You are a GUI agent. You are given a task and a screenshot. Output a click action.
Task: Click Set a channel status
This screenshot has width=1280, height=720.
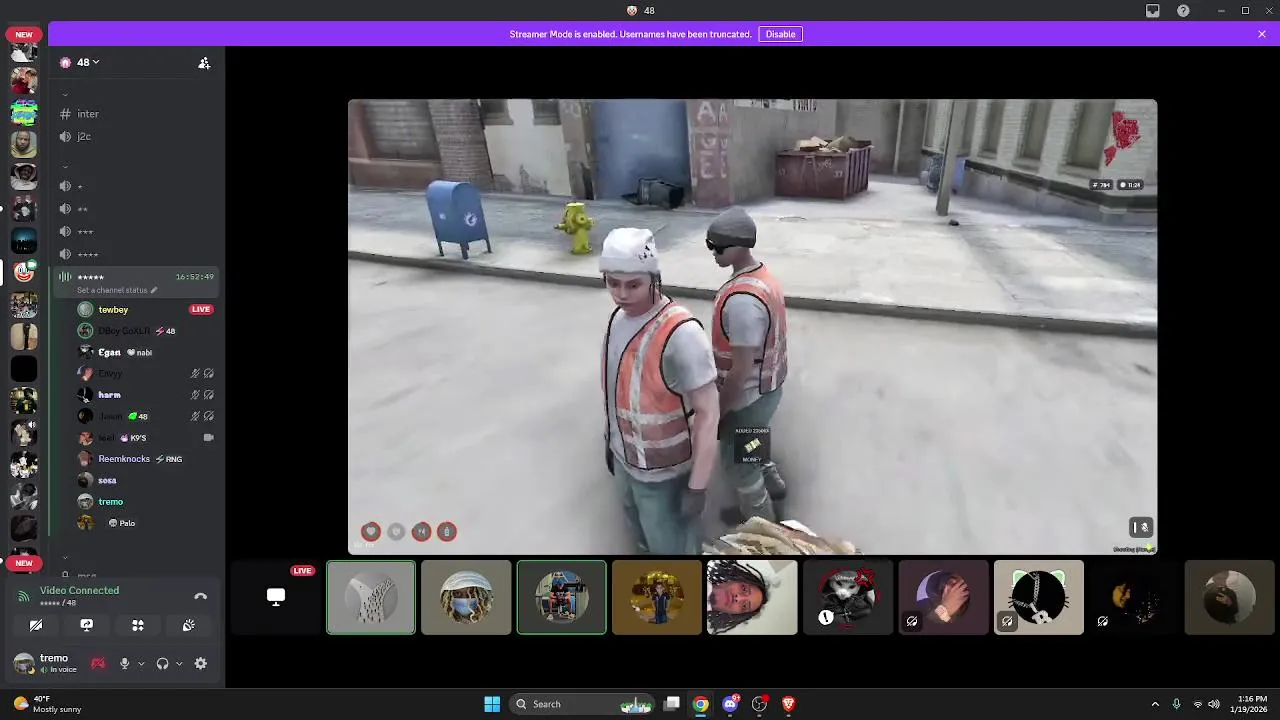[112, 290]
